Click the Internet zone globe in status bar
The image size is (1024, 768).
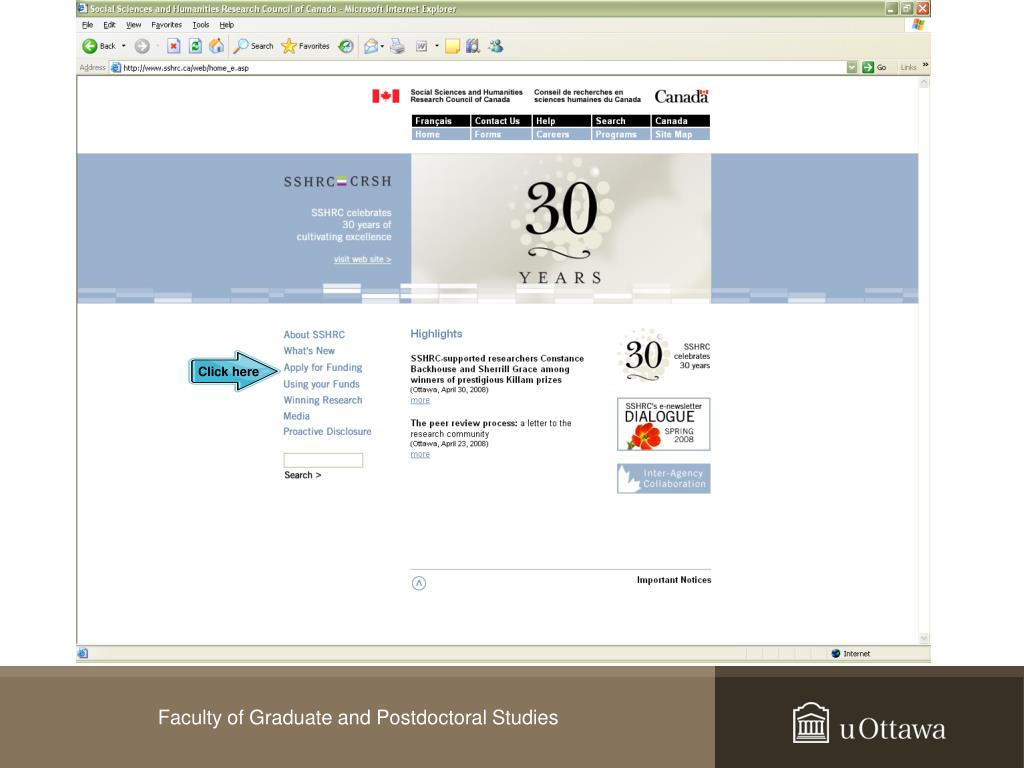836,653
